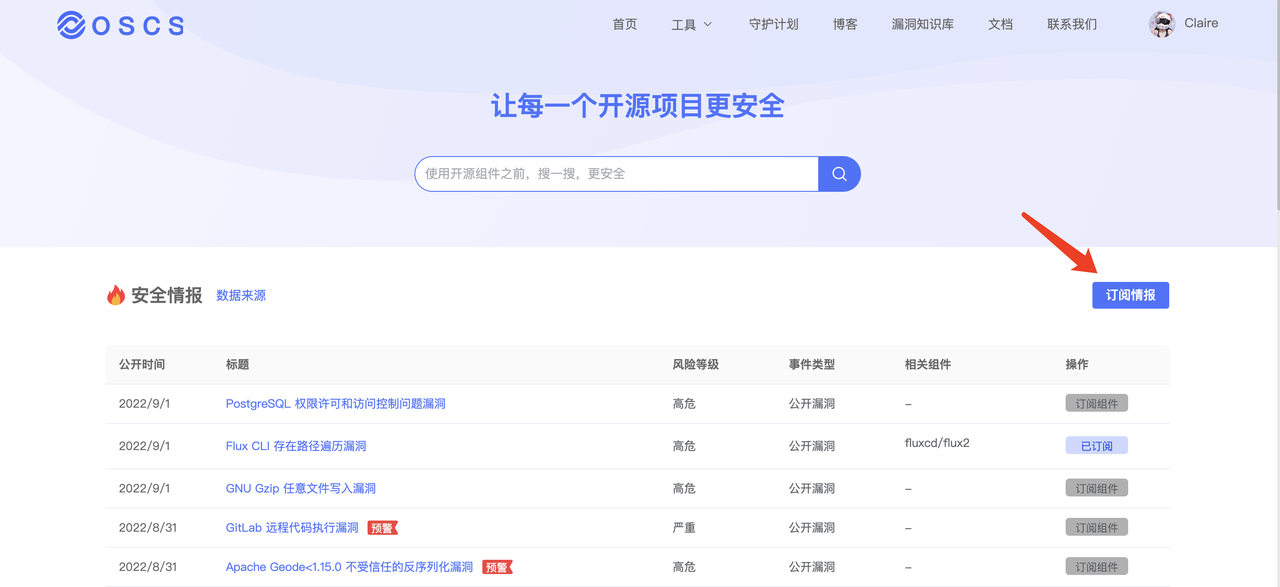The width and height of the screenshot is (1280, 587).
Task: Click the 订阅情报 button
Action: (1130, 294)
